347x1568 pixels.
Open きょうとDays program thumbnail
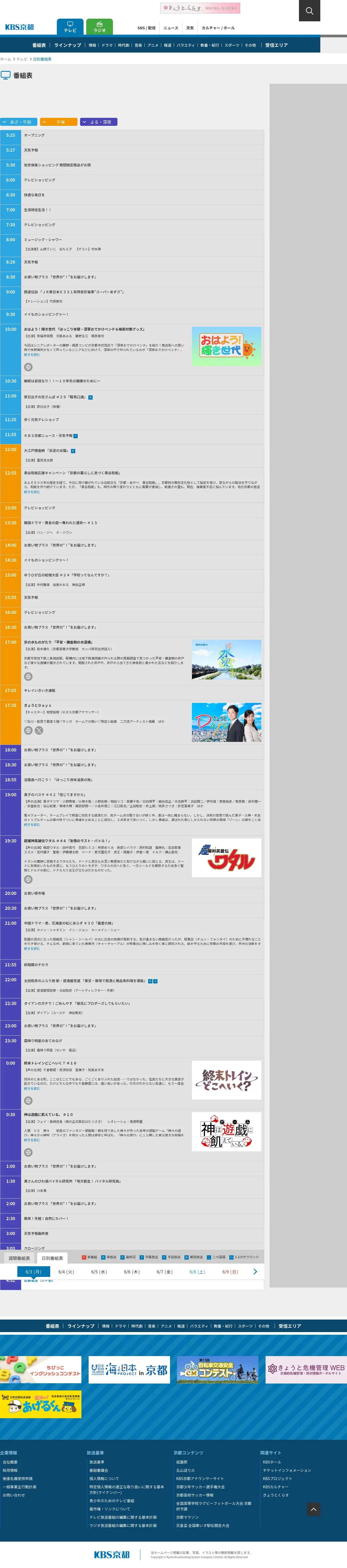click(226, 722)
